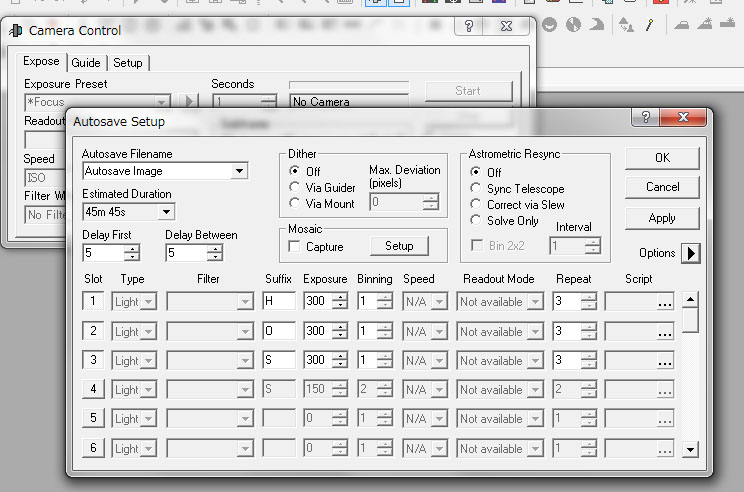Open the Autosave Filename dropdown

click(x=240, y=171)
